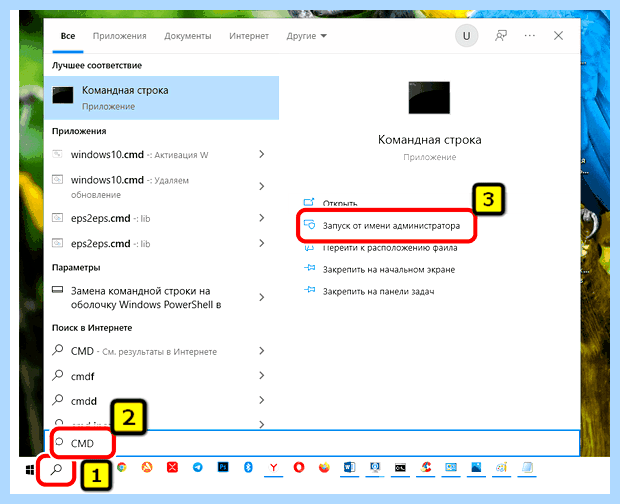The width and height of the screenshot is (620, 504).
Task: Open Telegram from the taskbar
Action: point(197,468)
